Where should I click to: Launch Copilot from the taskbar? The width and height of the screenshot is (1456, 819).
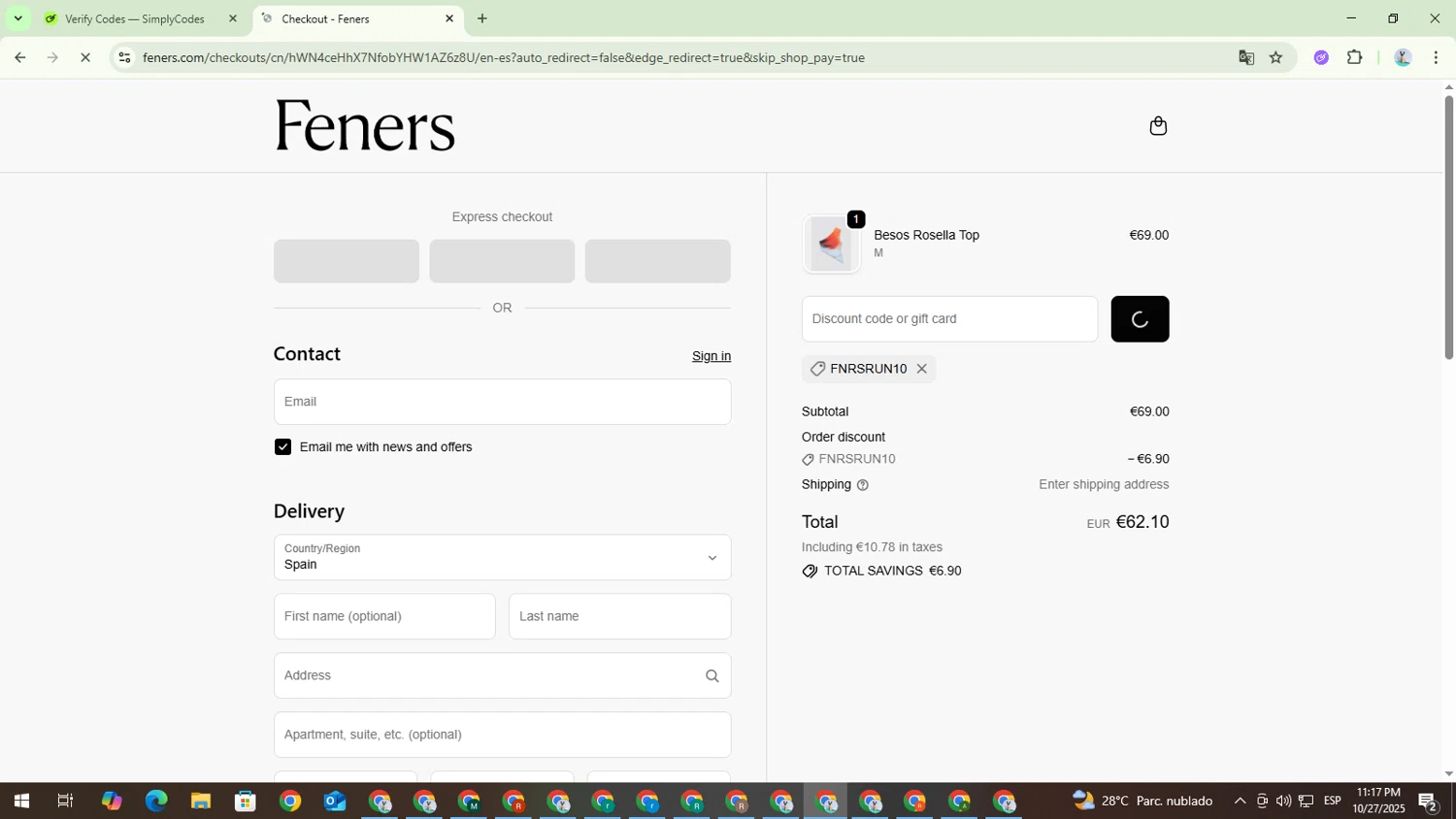112,802
